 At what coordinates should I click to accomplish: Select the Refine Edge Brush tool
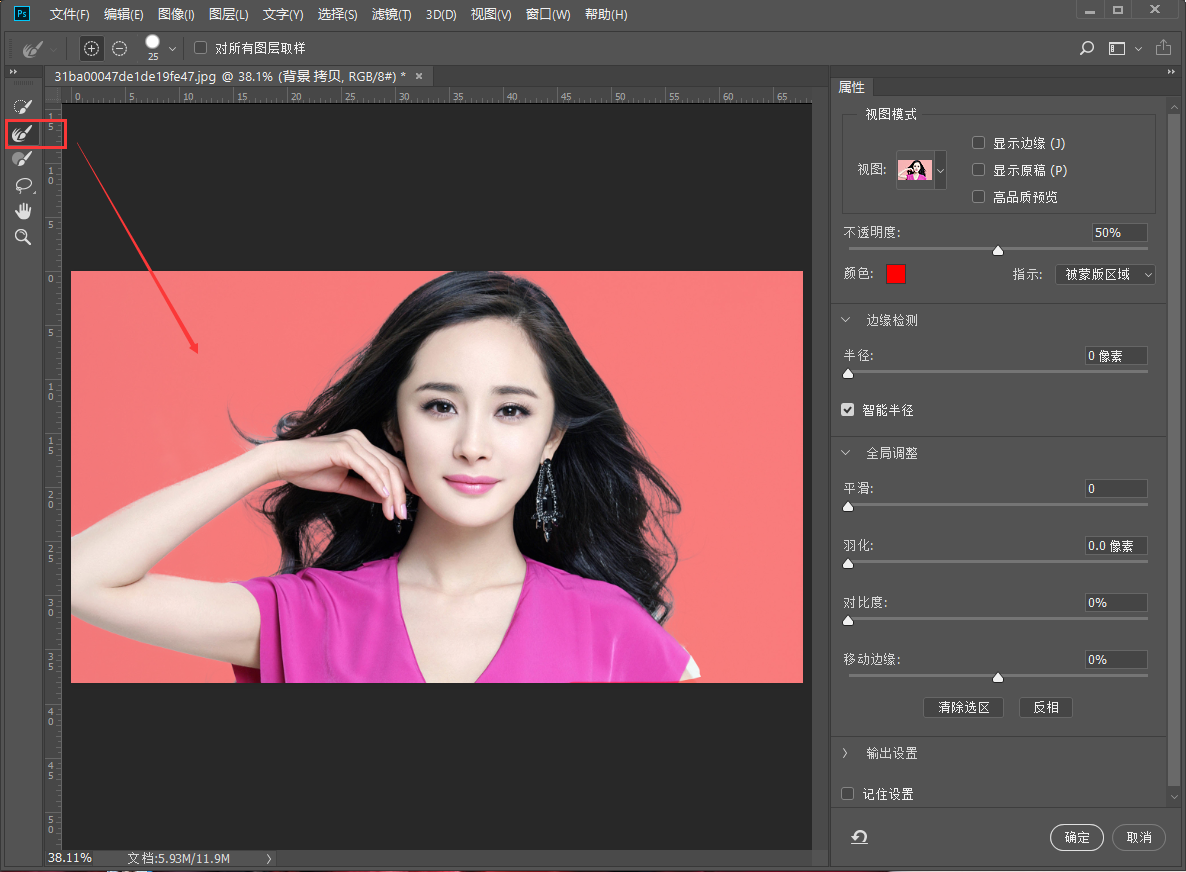23,132
